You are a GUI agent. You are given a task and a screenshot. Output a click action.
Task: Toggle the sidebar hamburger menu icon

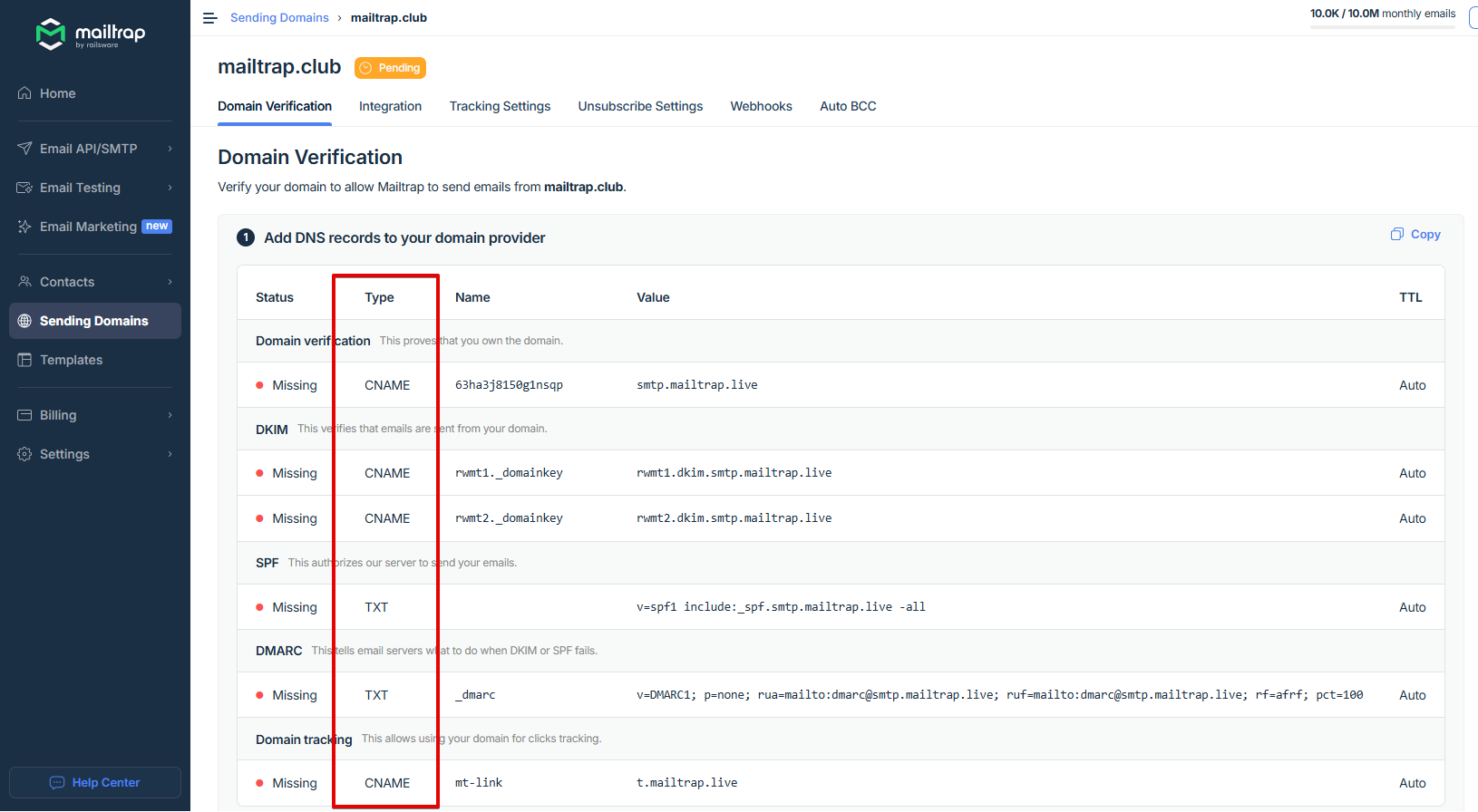click(210, 18)
